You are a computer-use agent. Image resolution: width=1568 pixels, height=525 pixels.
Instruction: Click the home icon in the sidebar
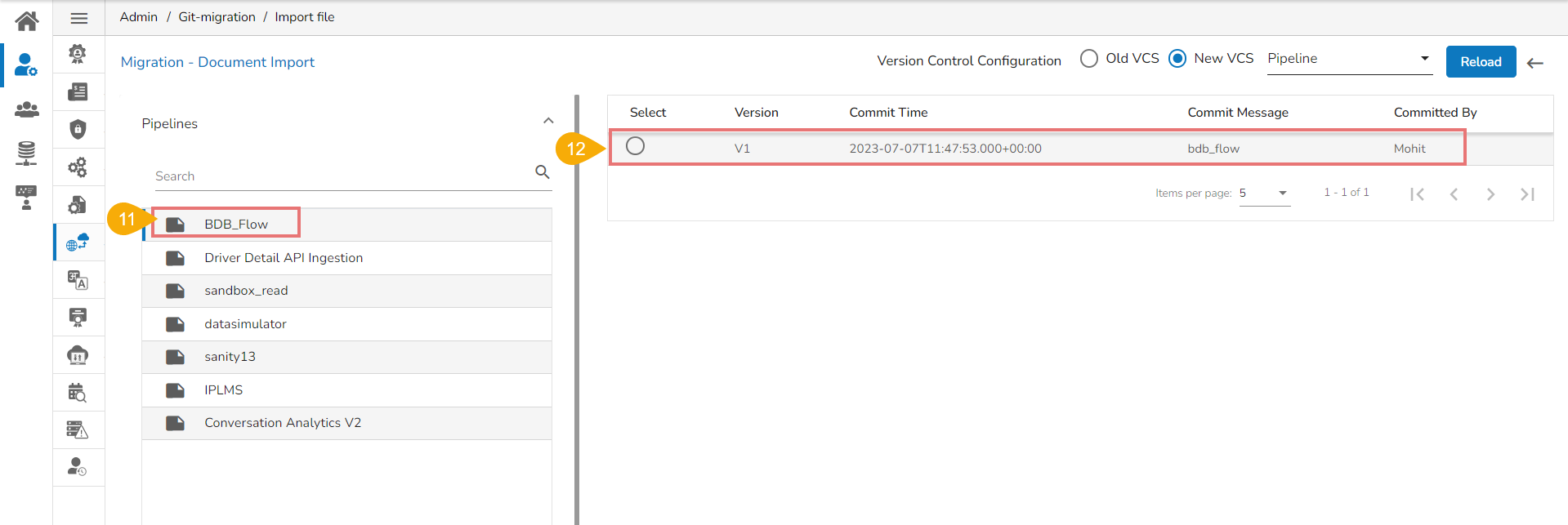26,21
